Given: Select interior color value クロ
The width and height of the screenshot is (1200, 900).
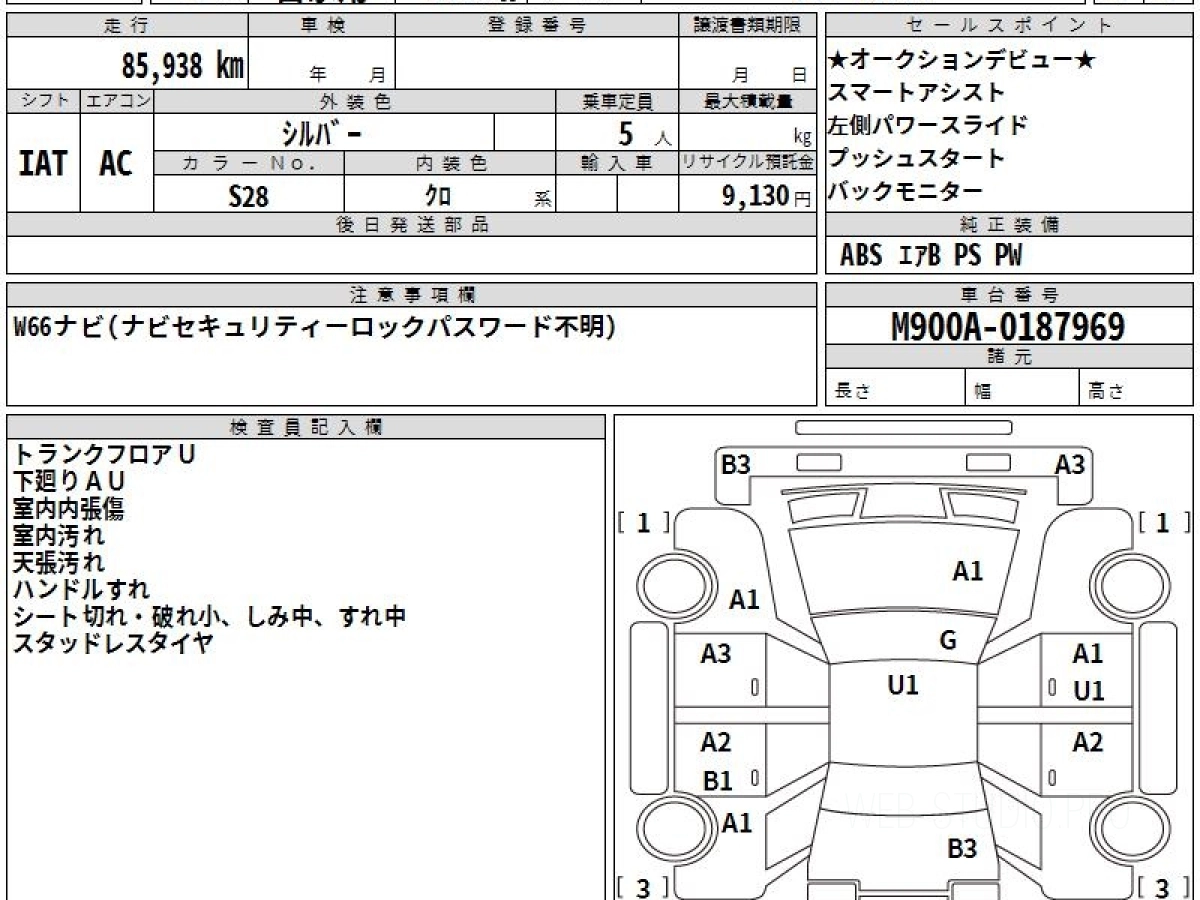Looking at the screenshot, I should [x=438, y=196].
